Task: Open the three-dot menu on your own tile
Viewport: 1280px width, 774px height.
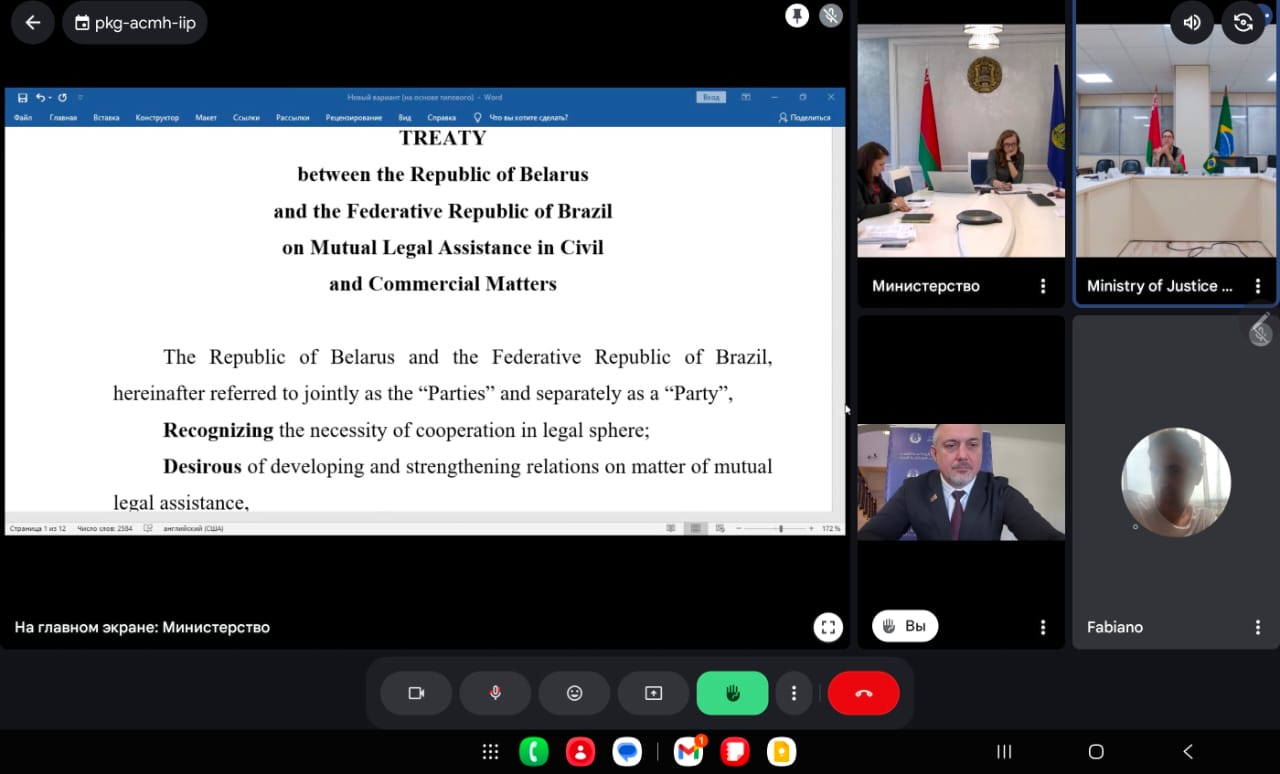Action: 1043,627
